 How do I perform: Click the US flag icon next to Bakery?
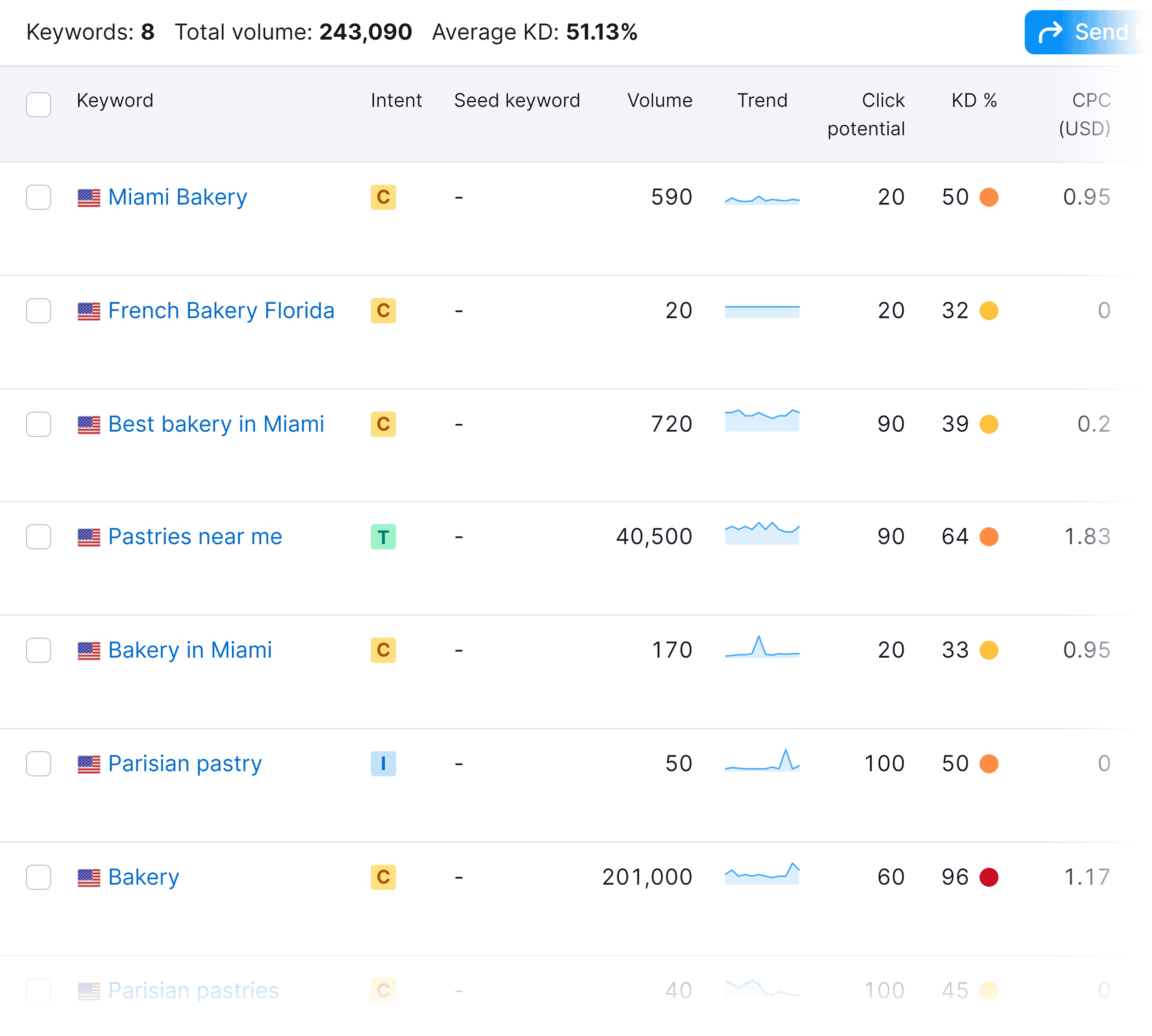click(x=89, y=877)
